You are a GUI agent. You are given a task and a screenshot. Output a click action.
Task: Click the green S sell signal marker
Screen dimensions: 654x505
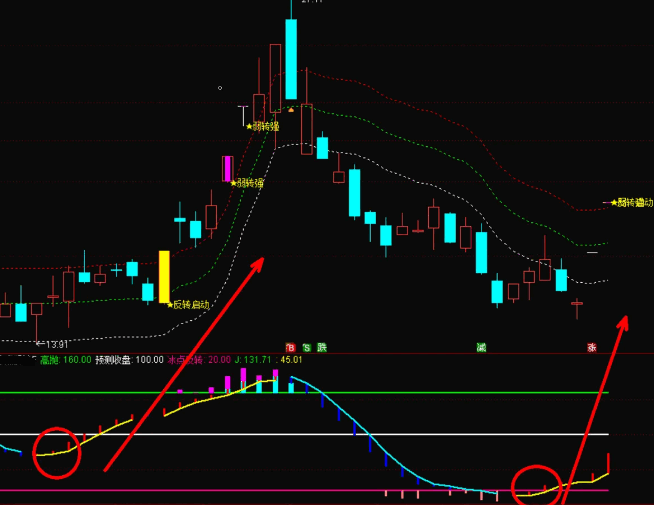click(x=307, y=347)
